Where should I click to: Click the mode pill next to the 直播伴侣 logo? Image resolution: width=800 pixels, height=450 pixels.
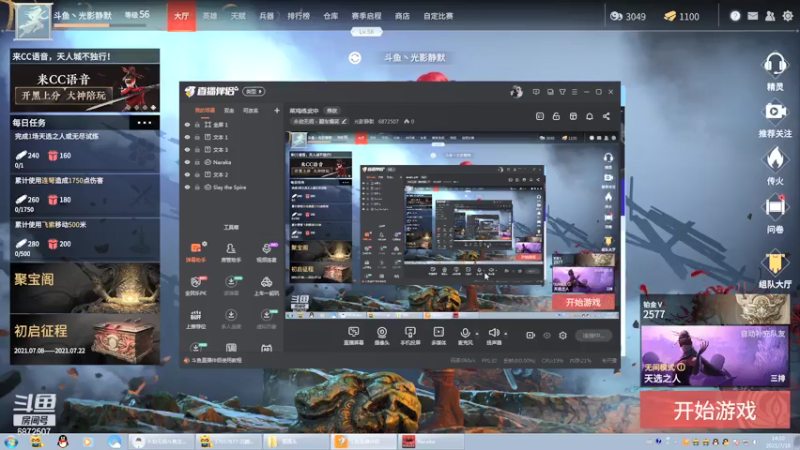click(x=254, y=91)
